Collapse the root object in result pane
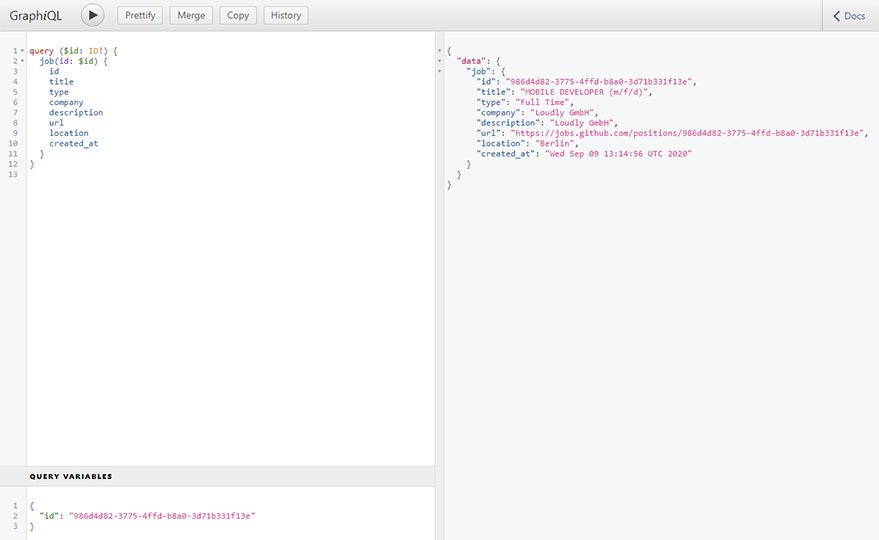 click(440, 51)
